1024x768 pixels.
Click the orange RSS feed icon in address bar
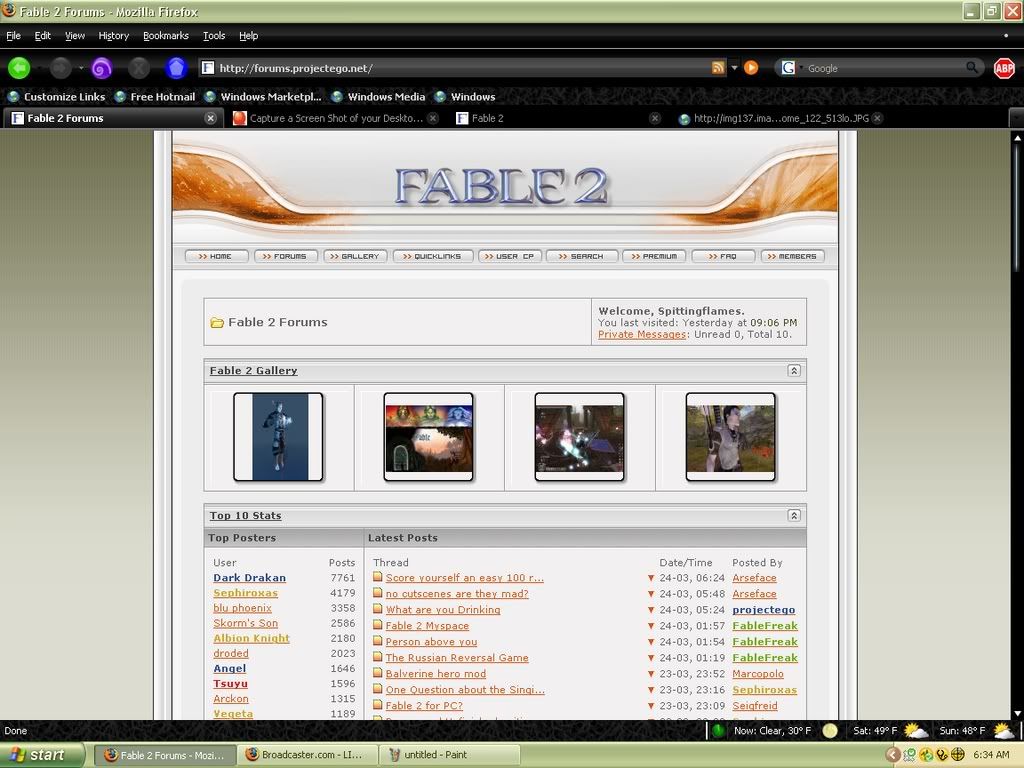pos(718,68)
